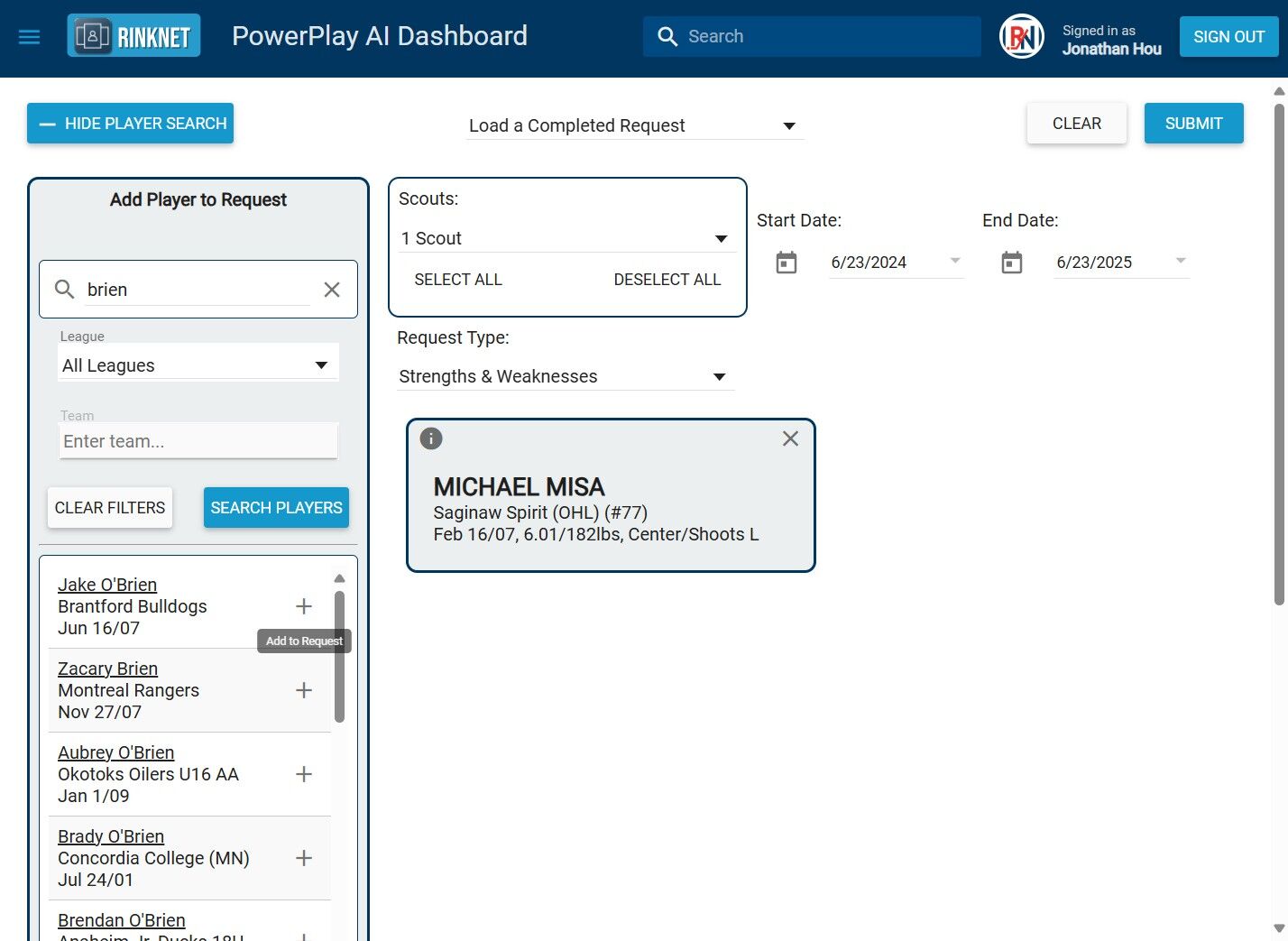Submit the request
Viewport: 1288px width, 941px height.
click(1194, 124)
